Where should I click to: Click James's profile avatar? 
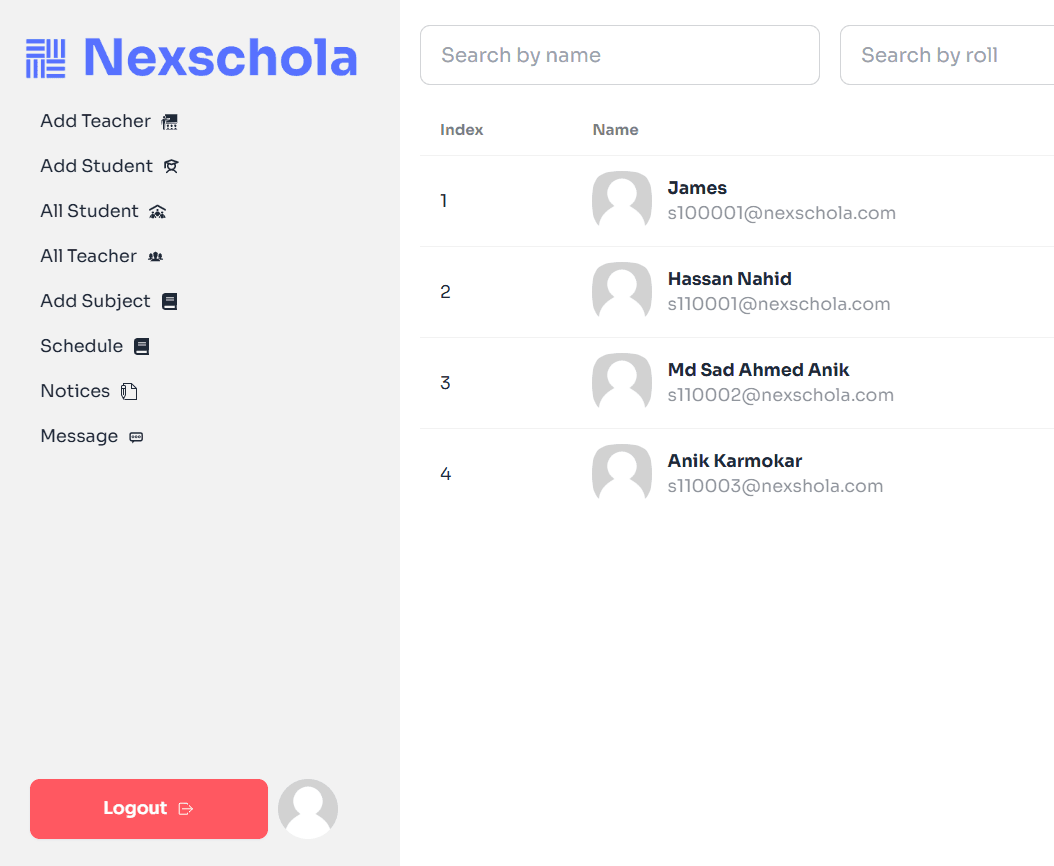click(621, 200)
